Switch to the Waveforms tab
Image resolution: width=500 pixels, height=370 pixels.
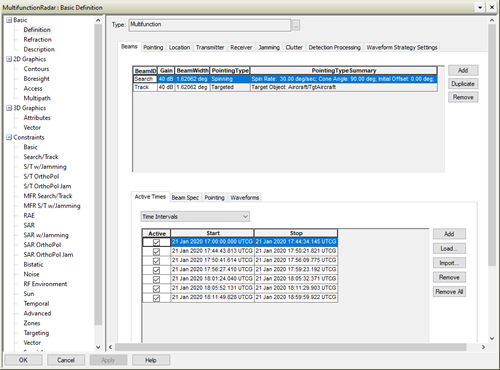click(245, 198)
